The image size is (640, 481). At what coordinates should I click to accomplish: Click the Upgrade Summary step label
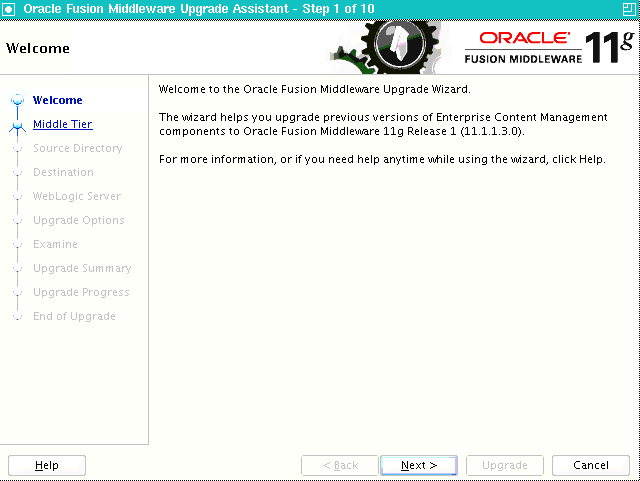pyautogui.click(x=82, y=268)
